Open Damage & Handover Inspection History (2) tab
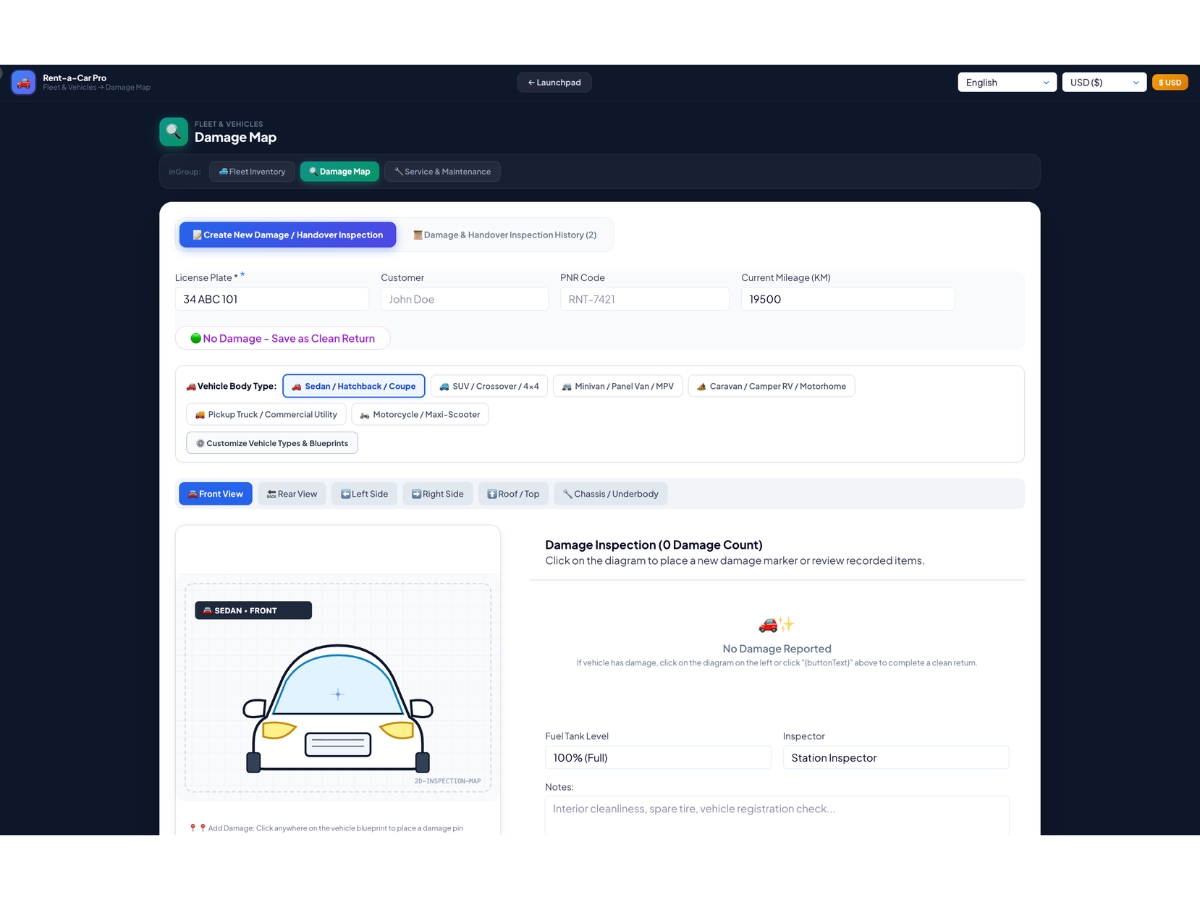The image size is (1200, 900). click(x=505, y=235)
